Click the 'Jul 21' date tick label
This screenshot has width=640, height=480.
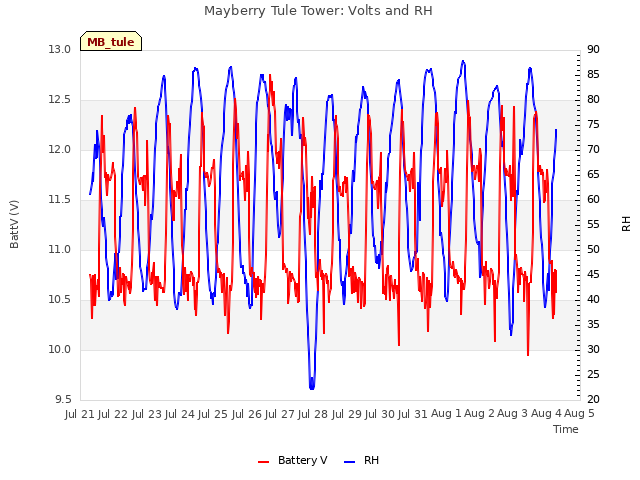[80, 414]
